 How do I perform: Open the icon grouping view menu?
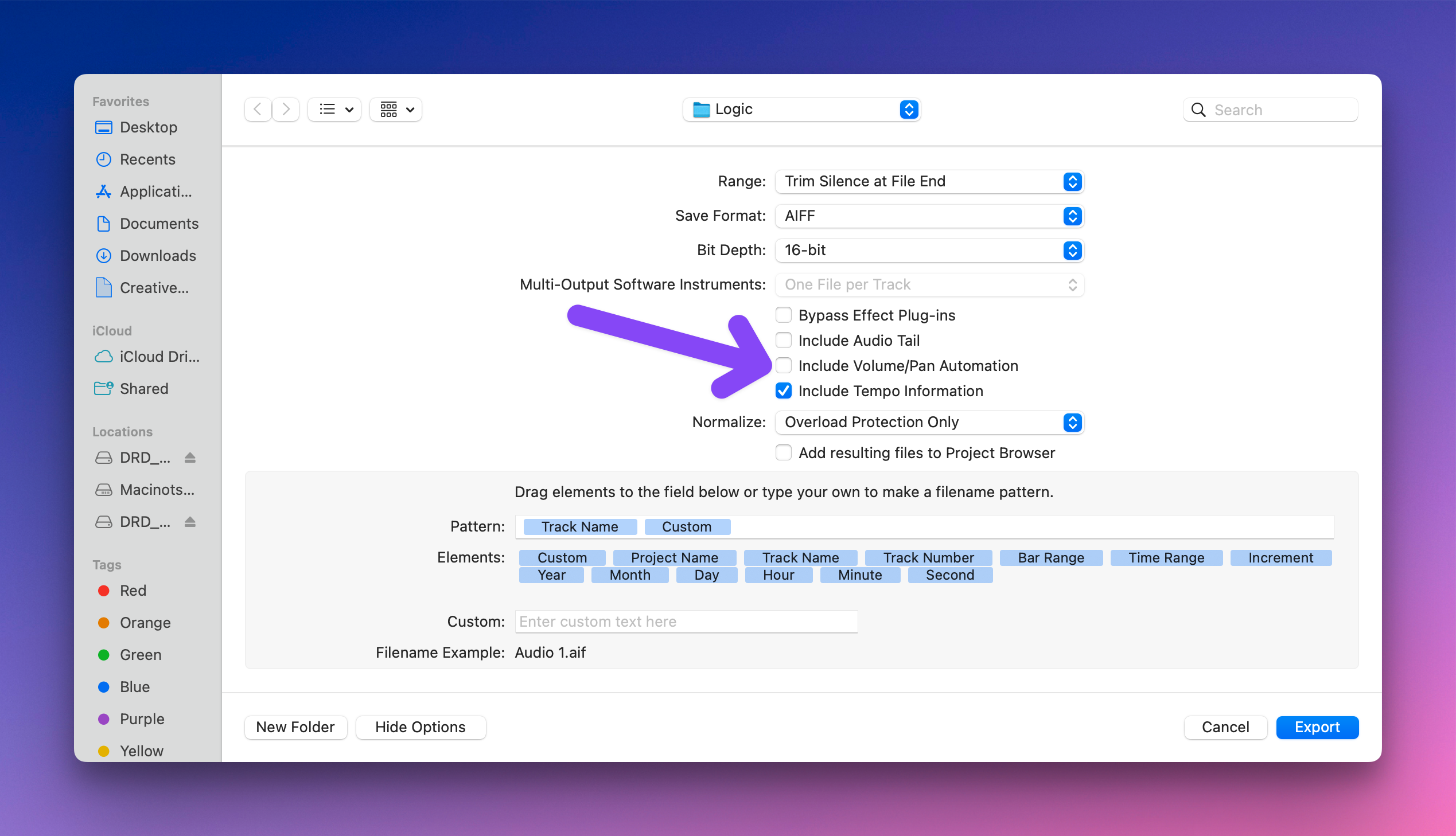coord(396,109)
